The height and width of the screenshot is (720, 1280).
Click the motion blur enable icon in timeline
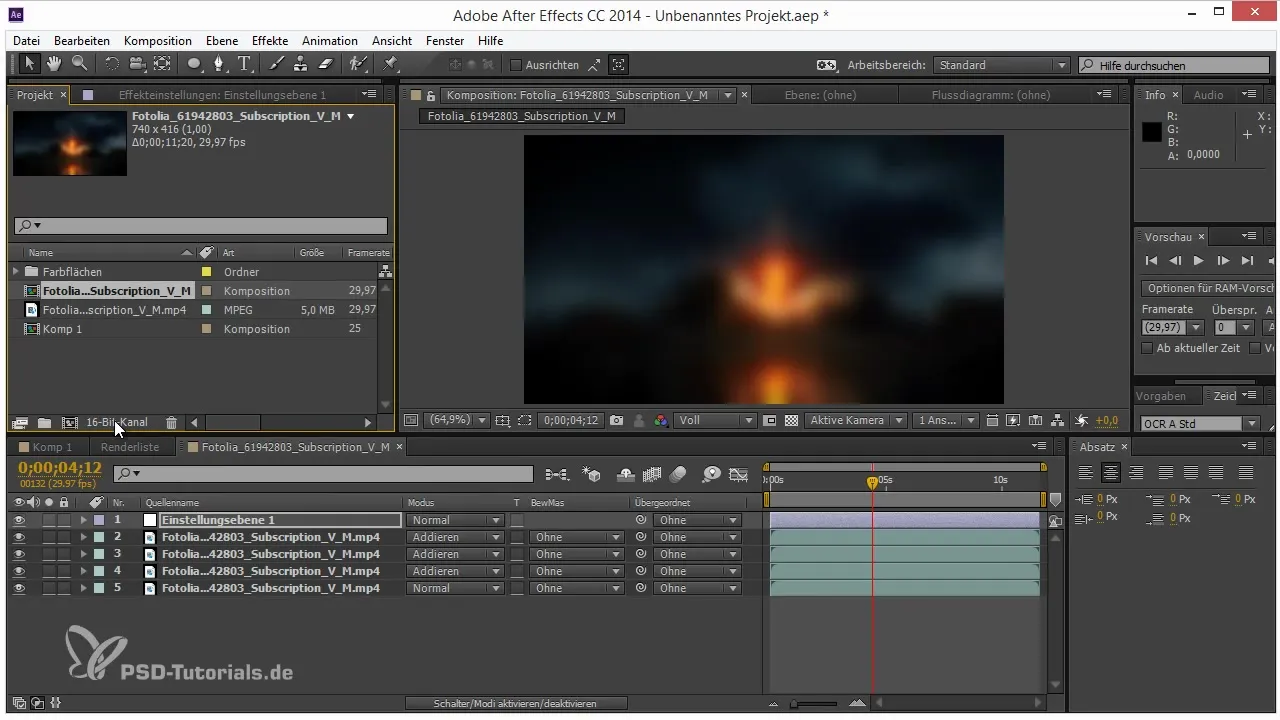(x=678, y=474)
